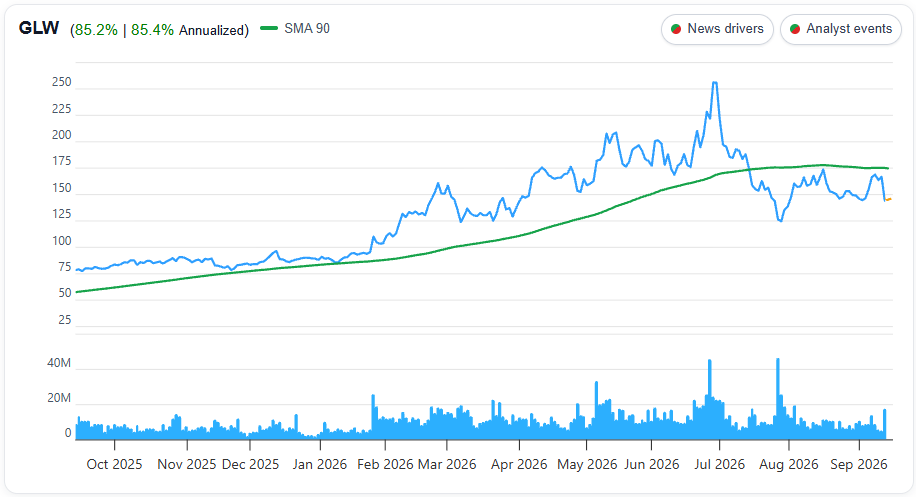Image resolution: width=916 pixels, height=497 pixels.
Task: Click the 20M volume axis label
Action: (x=59, y=398)
